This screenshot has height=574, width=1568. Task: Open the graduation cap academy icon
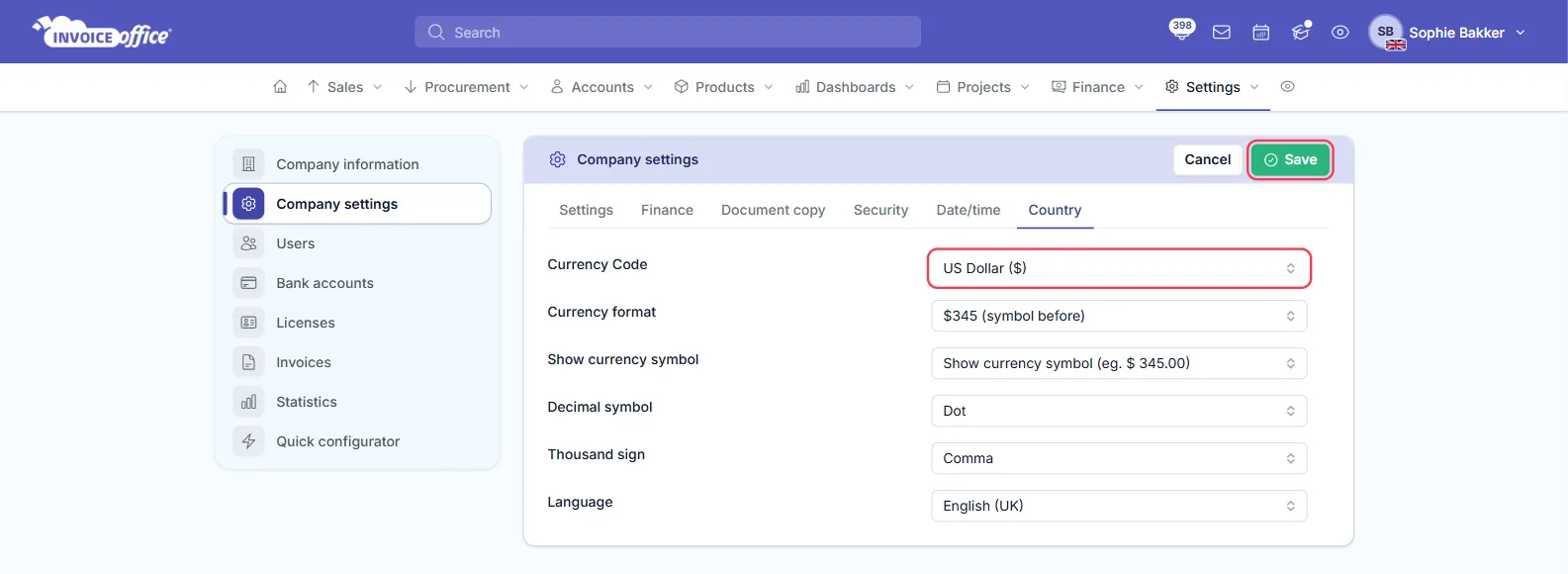pos(1301,32)
